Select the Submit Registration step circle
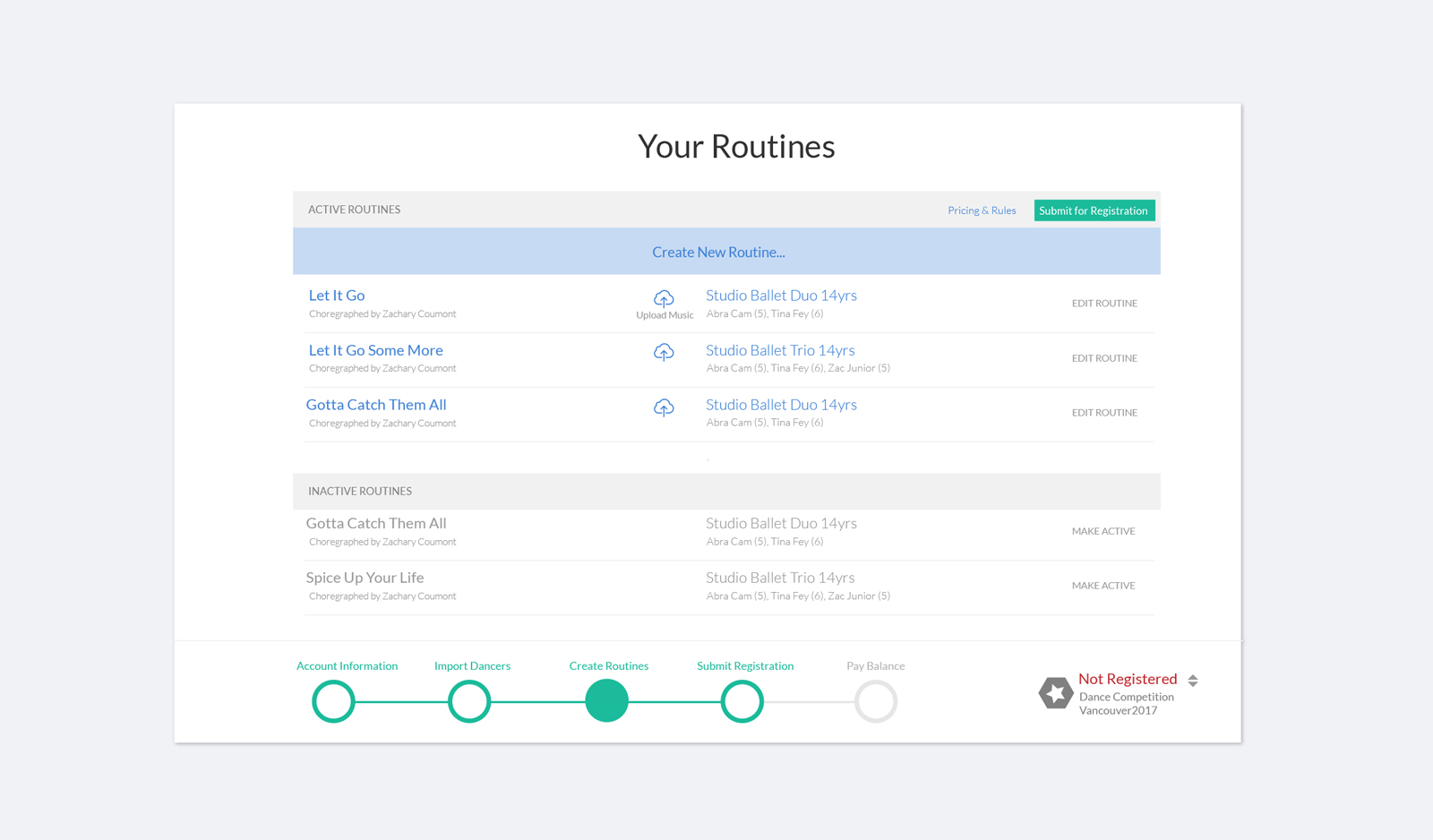Screen dimensions: 1433x840 click(x=742, y=701)
